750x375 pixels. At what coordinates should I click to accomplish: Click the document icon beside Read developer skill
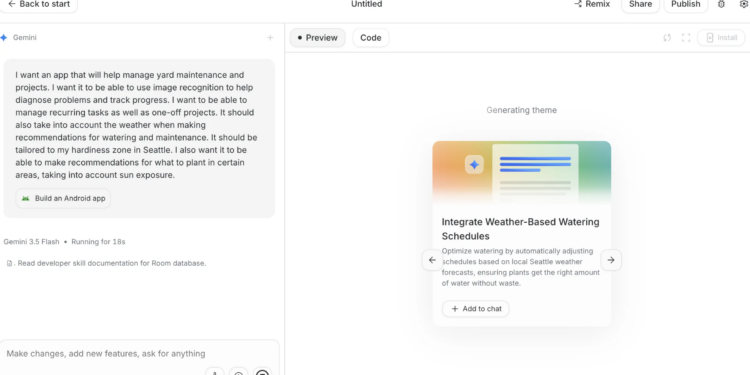(10, 263)
